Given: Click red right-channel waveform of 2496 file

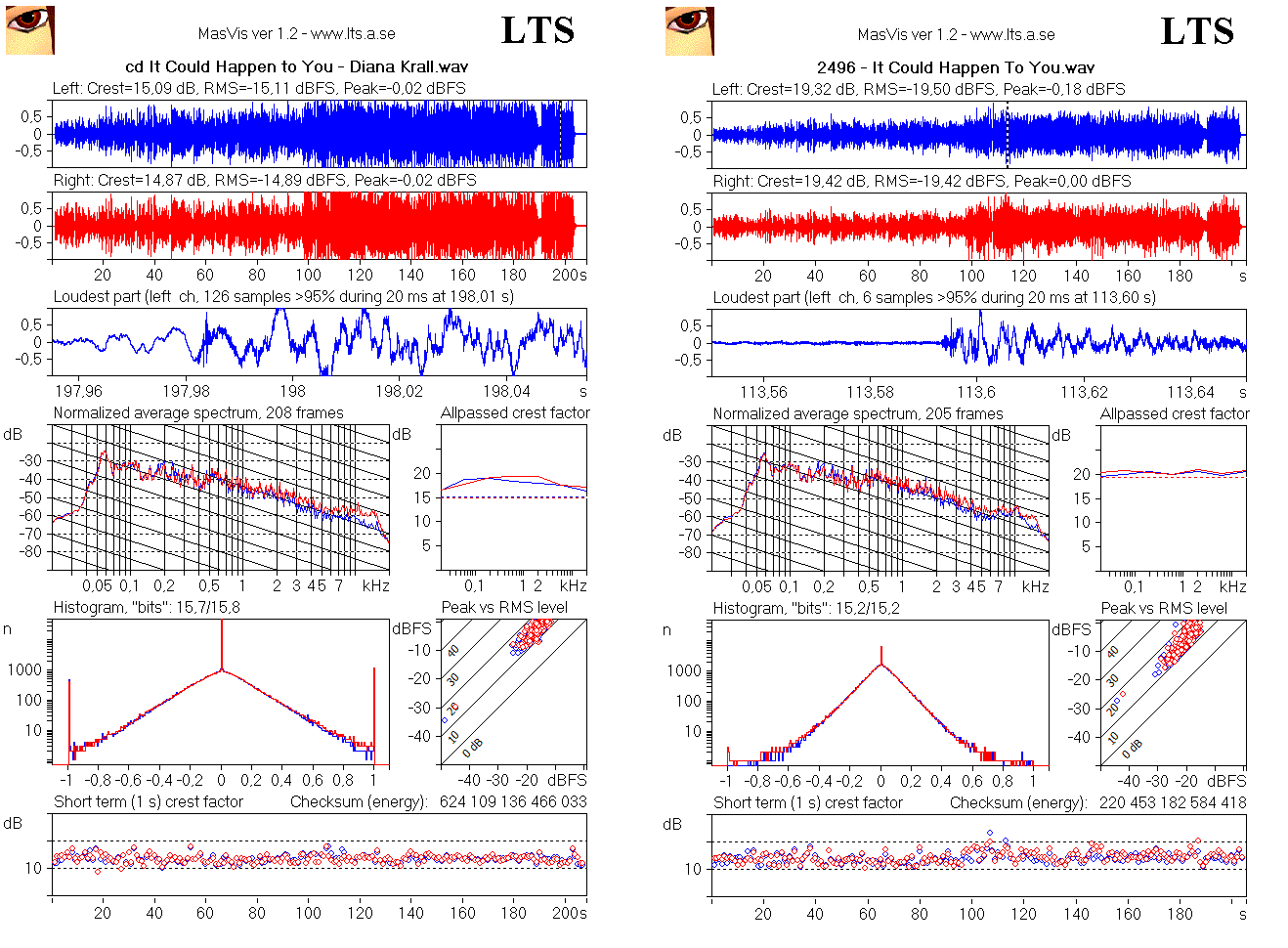Looking at the screenshot, I should 978,227.
